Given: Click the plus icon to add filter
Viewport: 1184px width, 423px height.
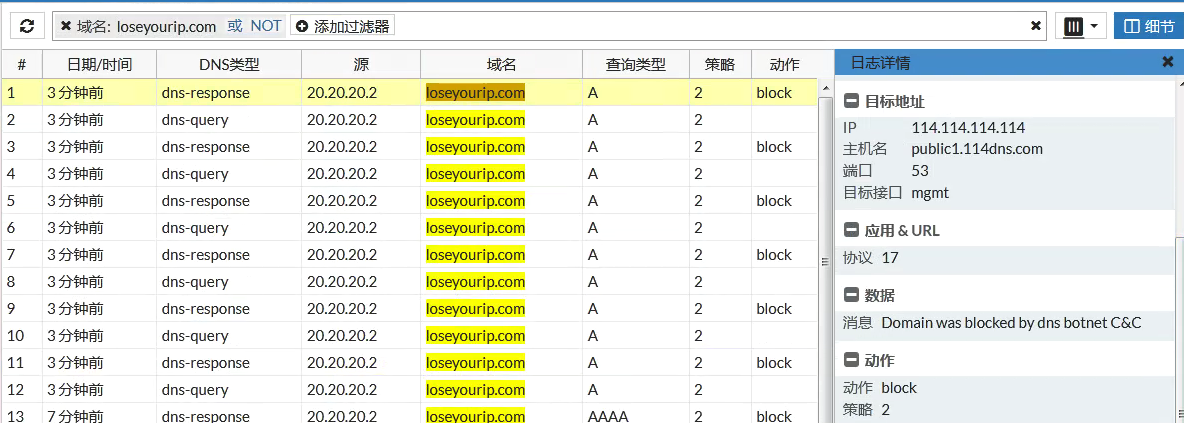Looking at the screenshot, I should click(x=302, y=26).
